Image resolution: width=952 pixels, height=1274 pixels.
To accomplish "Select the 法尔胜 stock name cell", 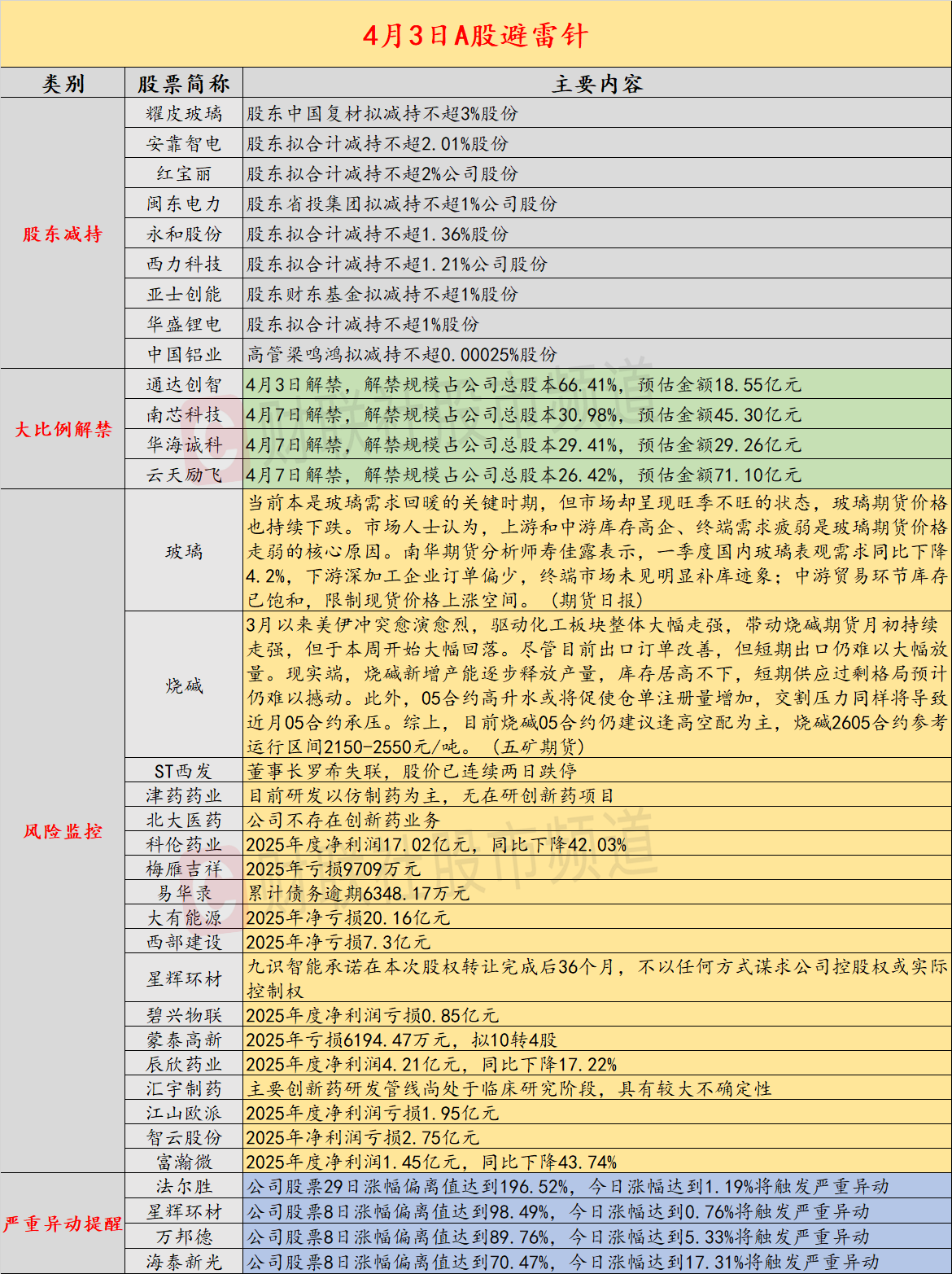I will (x=184, y=1187).
